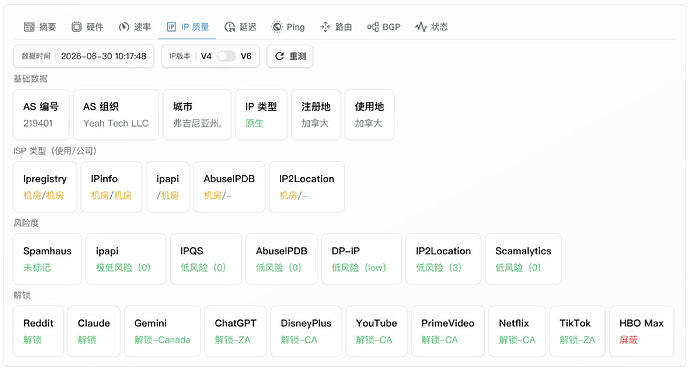This screenshot has width=690, height=370.
Task: Click the data time 2026-06-30 10:17:48
Action: (x=103, y=56)
